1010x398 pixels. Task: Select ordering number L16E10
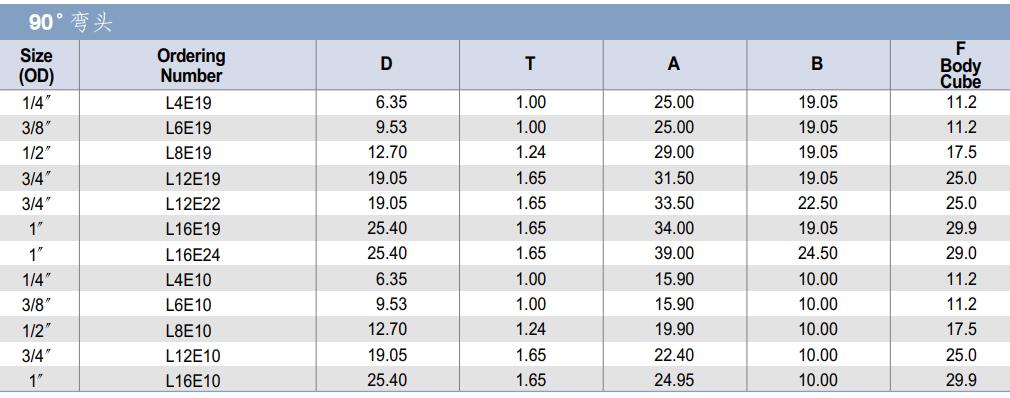[193, 381]
